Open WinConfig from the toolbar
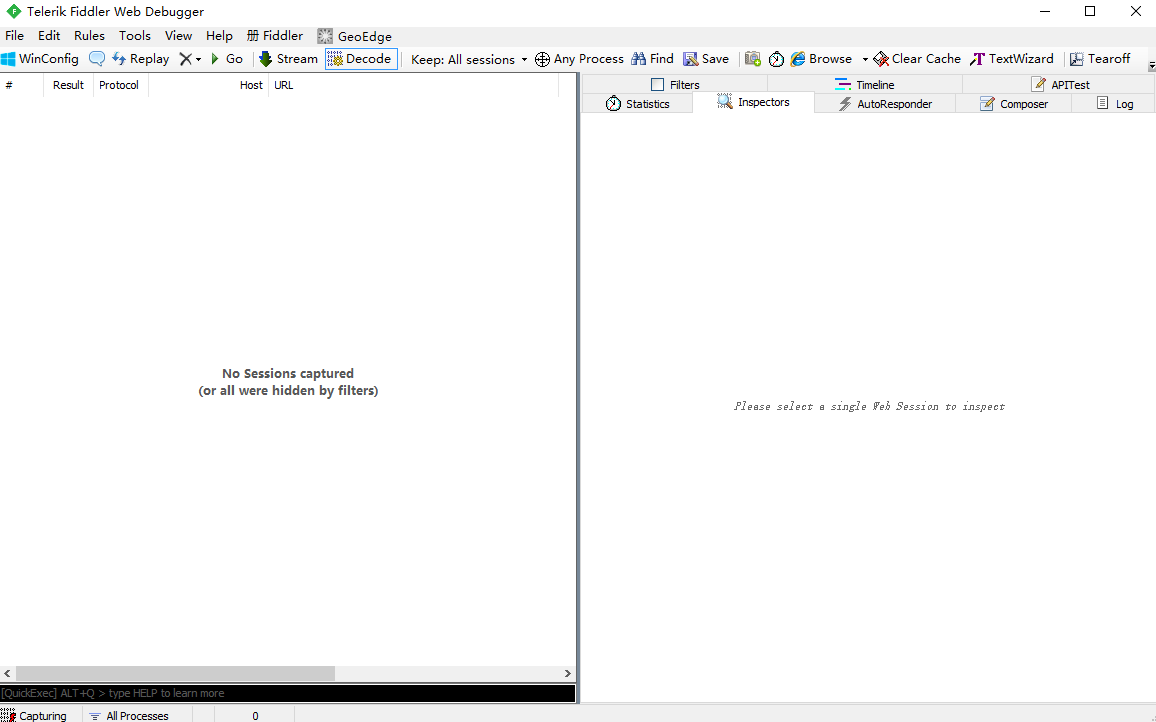The width and height of the screenshot is (1156, 722). point(41,59)
